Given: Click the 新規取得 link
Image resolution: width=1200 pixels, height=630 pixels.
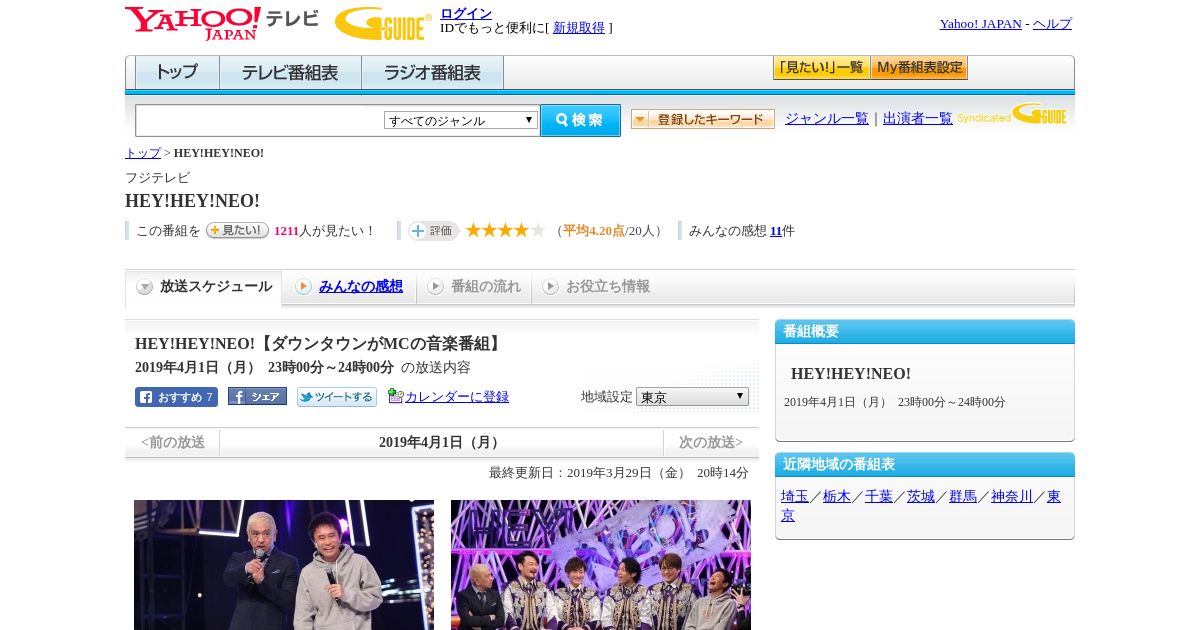Looking at the screenshot, I should tap(579, 28).
